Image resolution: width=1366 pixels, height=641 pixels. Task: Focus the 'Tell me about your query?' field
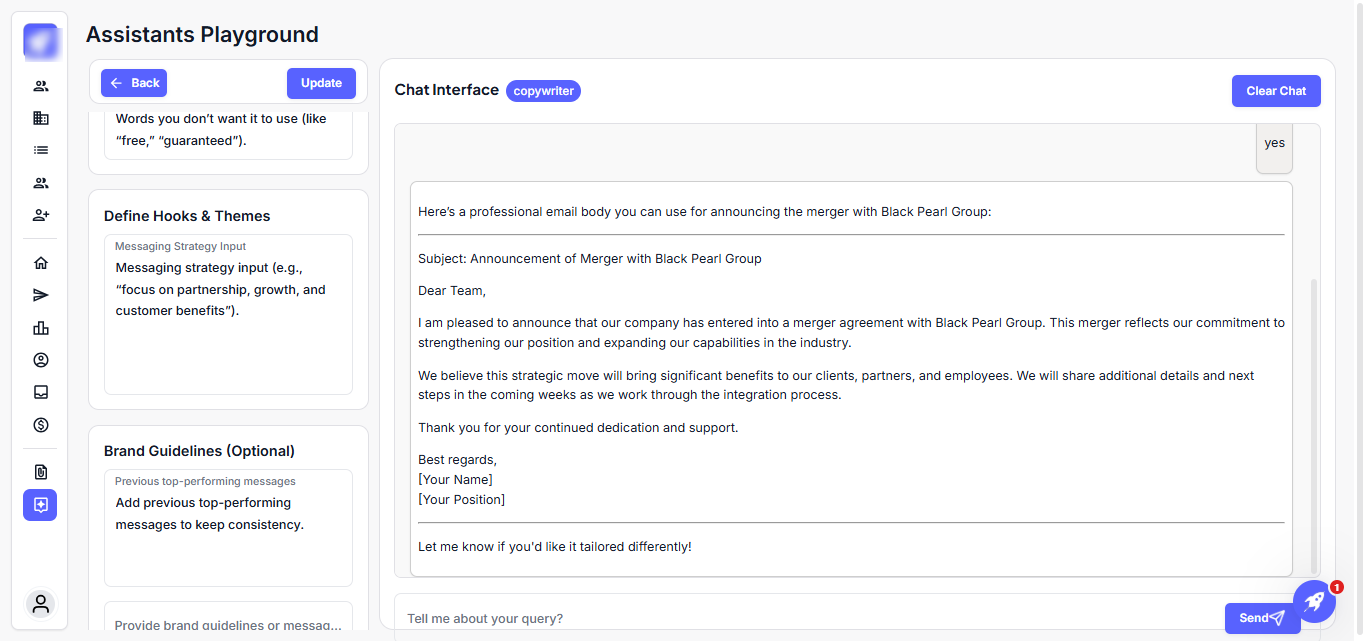(x=800, y=618)
